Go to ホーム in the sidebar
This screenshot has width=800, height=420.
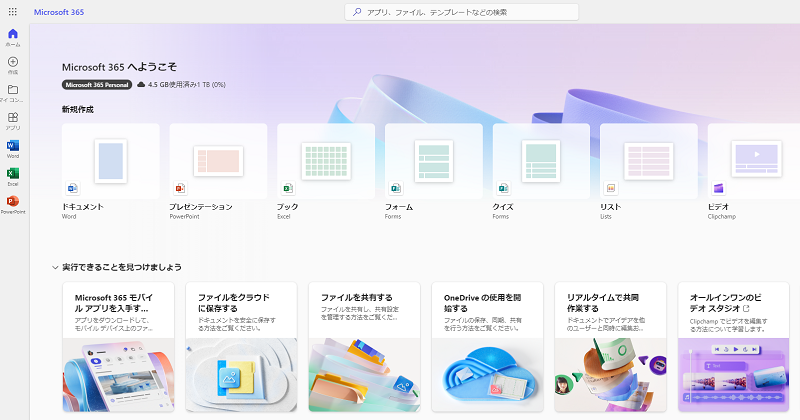[x=13, y=37]
